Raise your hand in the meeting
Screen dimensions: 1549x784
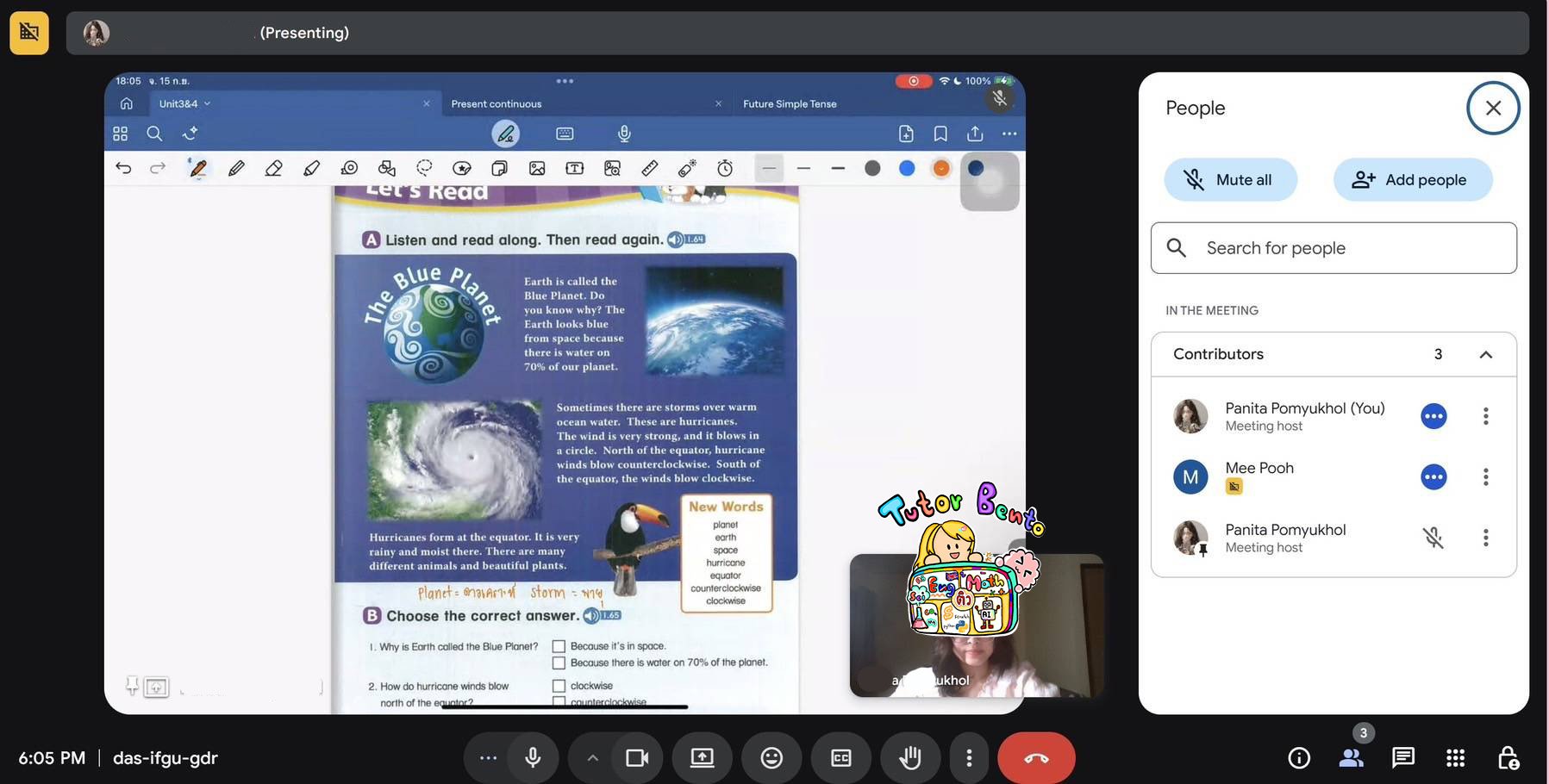[x=909, y=756]
